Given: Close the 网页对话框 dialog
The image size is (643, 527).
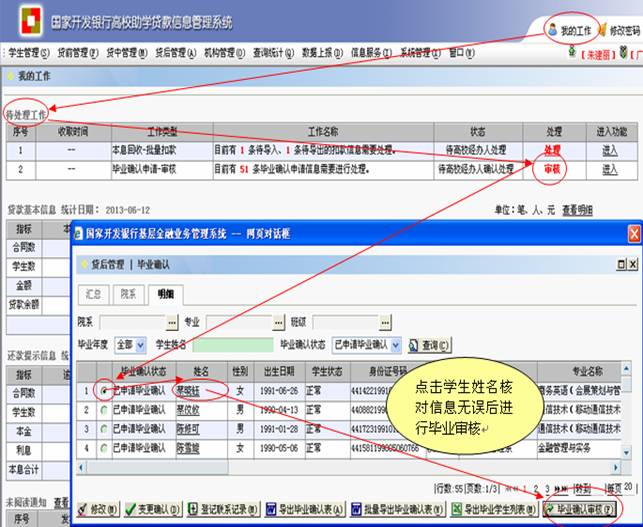Looking at the screenshot, I should click(x=632, y=233).
